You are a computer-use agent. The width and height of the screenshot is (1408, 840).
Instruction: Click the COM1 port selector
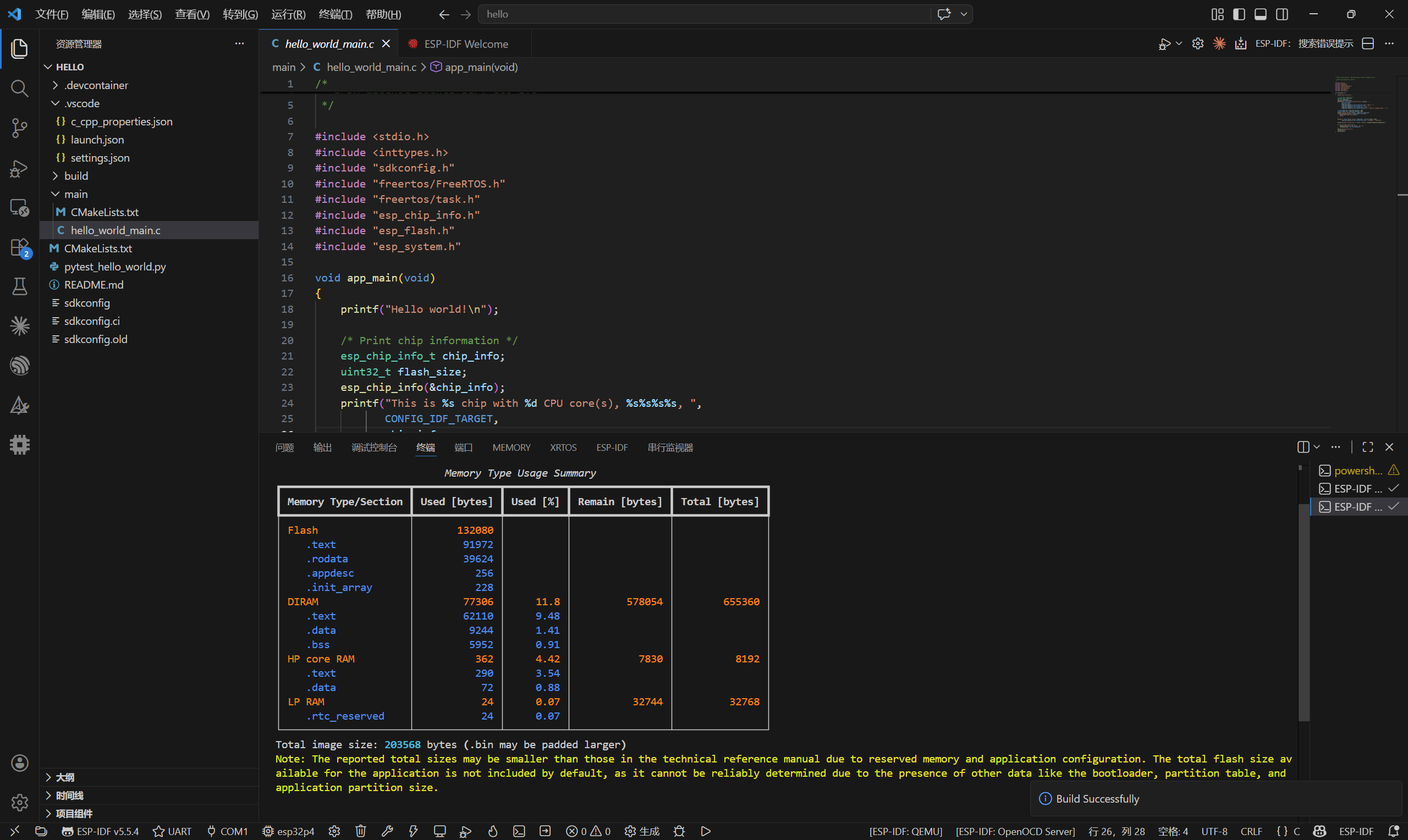pyautogui.click(x=227, y=831)
